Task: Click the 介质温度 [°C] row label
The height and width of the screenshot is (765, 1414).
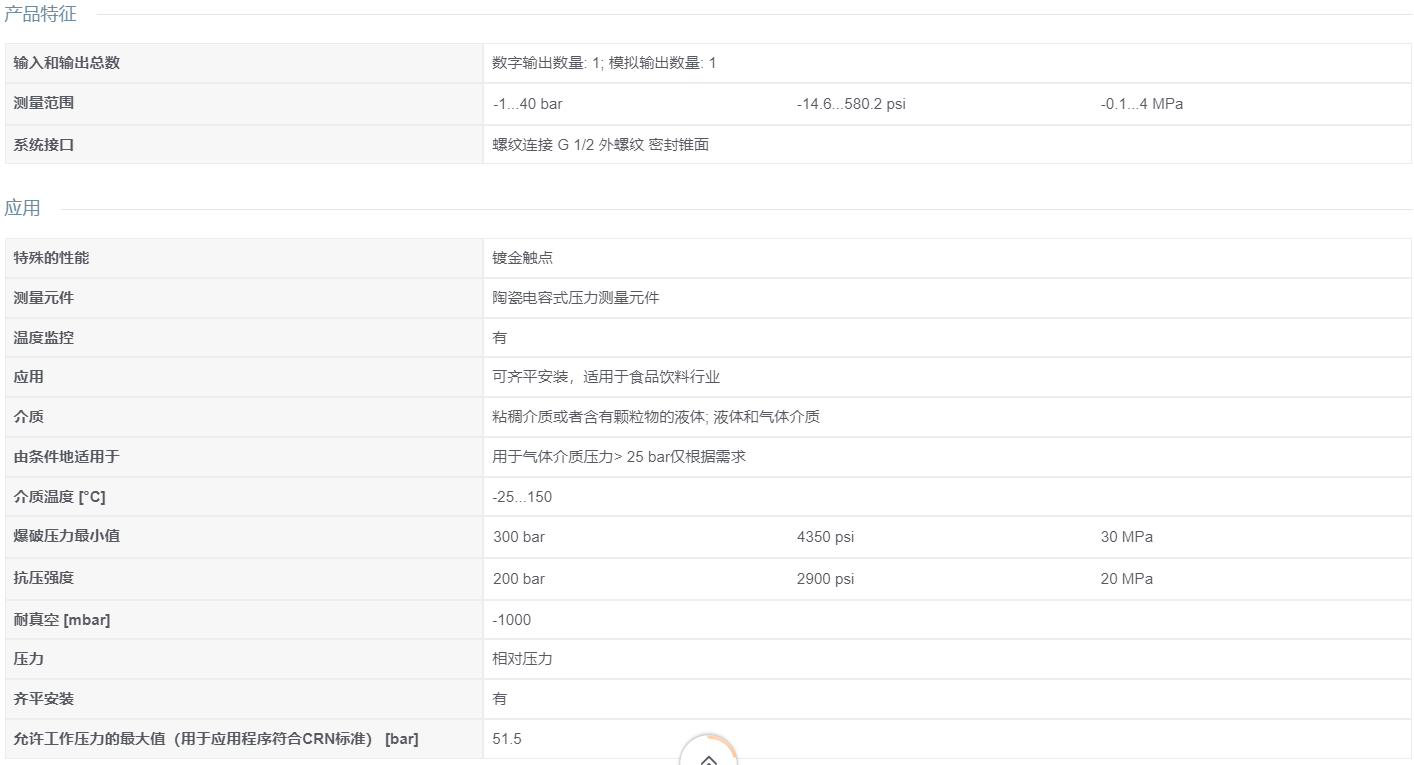Action: coord(59,497)
